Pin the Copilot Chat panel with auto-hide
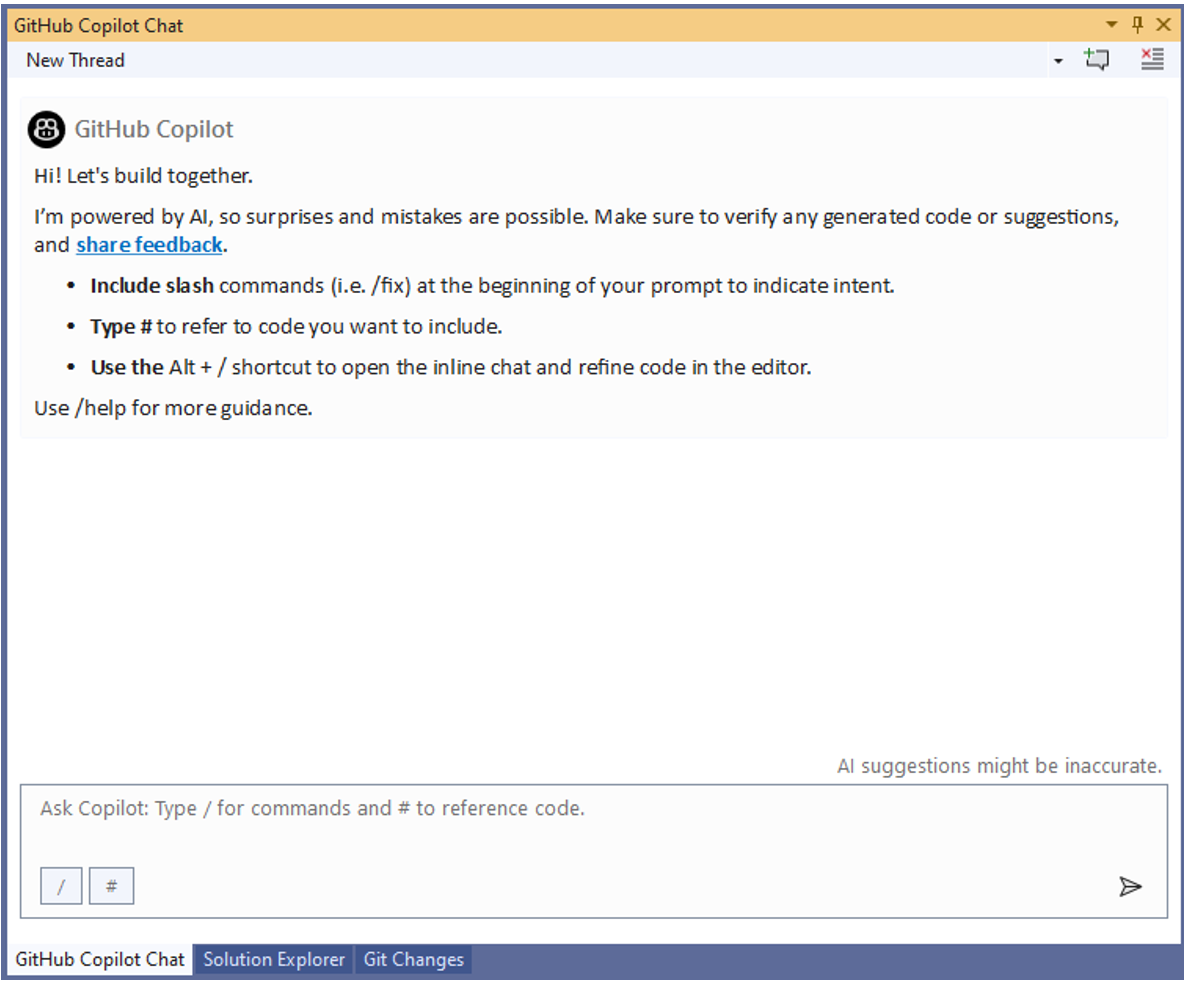This screenshot has width=1188, height=982. point(1137,25)
